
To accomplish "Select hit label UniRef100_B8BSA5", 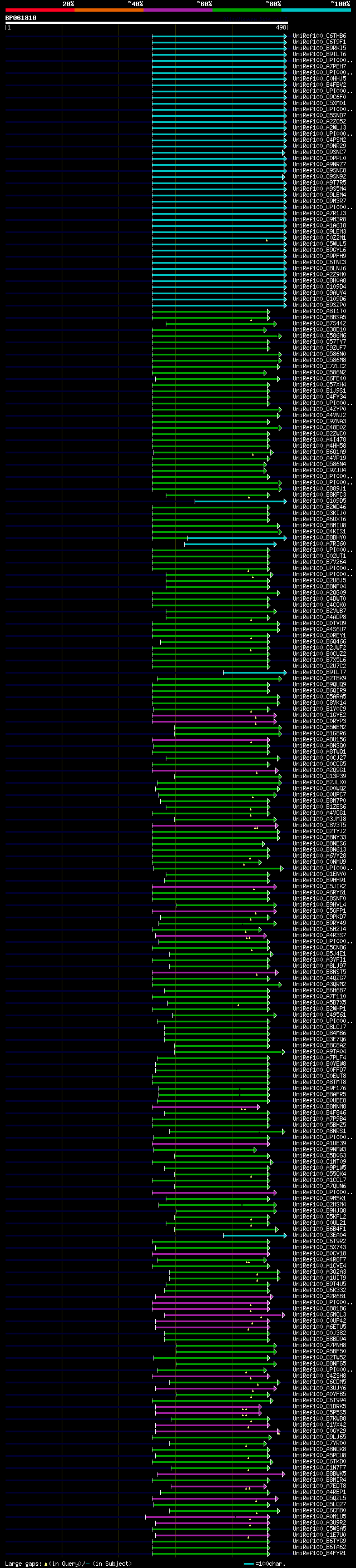I will pyautogui.click(x=319, y=317).
